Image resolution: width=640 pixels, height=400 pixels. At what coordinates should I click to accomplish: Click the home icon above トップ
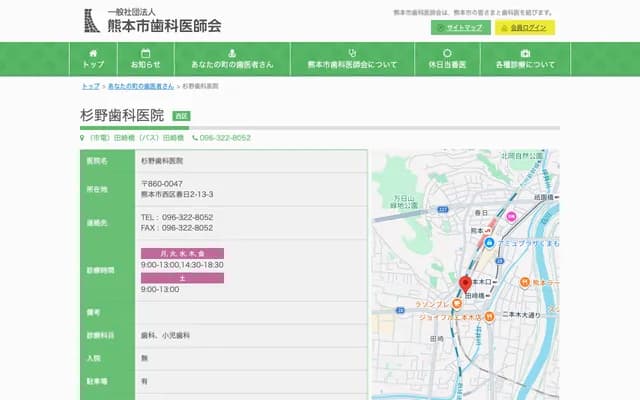(93, 52)
